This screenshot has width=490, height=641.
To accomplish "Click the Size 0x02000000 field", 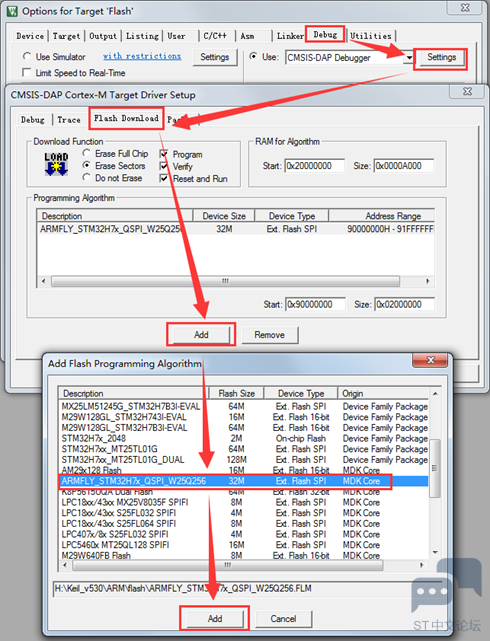I will point(405,305).
